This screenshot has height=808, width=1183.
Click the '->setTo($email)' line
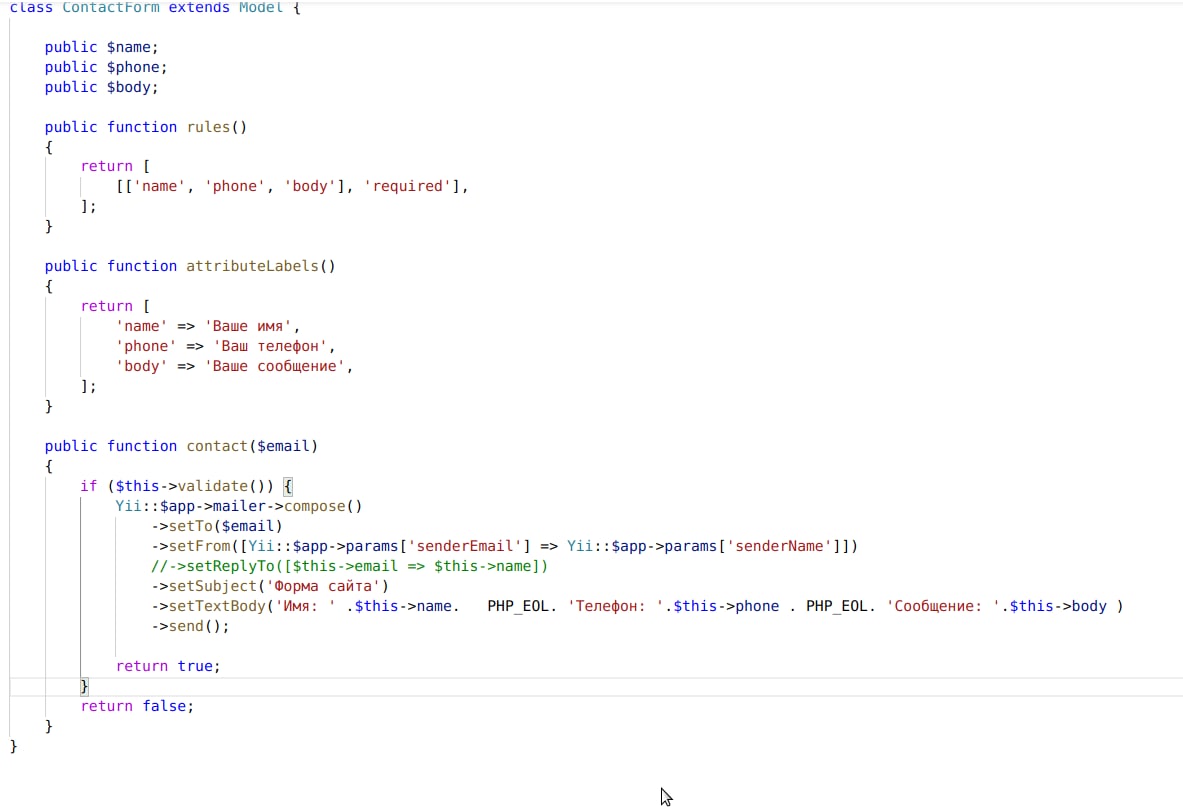(x=217, y=526)
